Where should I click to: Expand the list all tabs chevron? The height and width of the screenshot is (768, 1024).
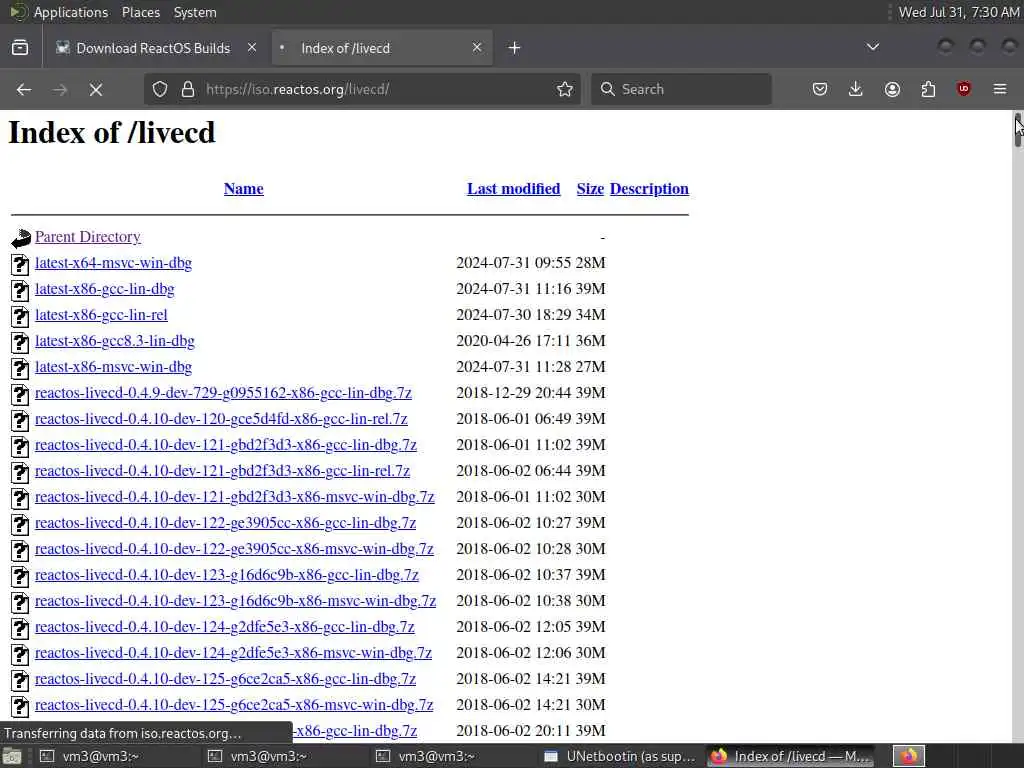pyautogui.click(x=872, y=47)
